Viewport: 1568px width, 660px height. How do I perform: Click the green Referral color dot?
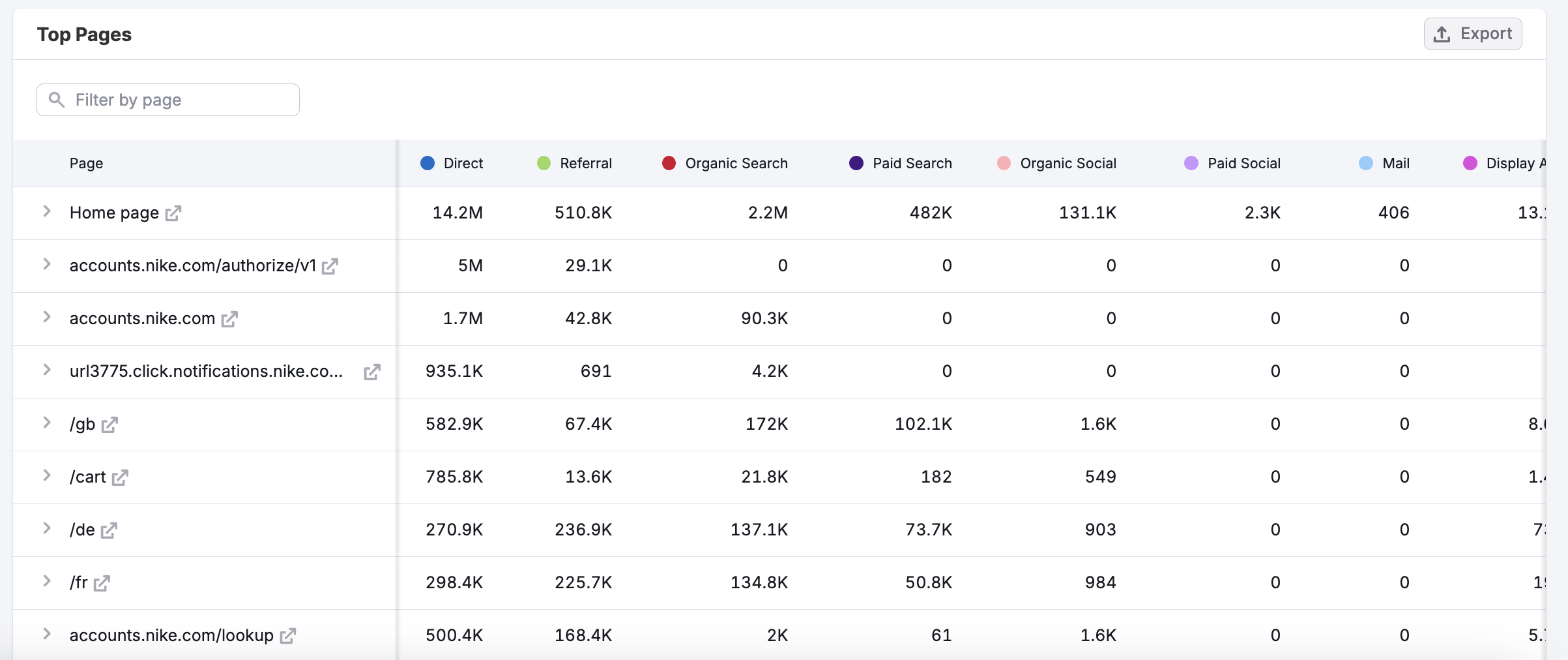(x=544, y=163)
